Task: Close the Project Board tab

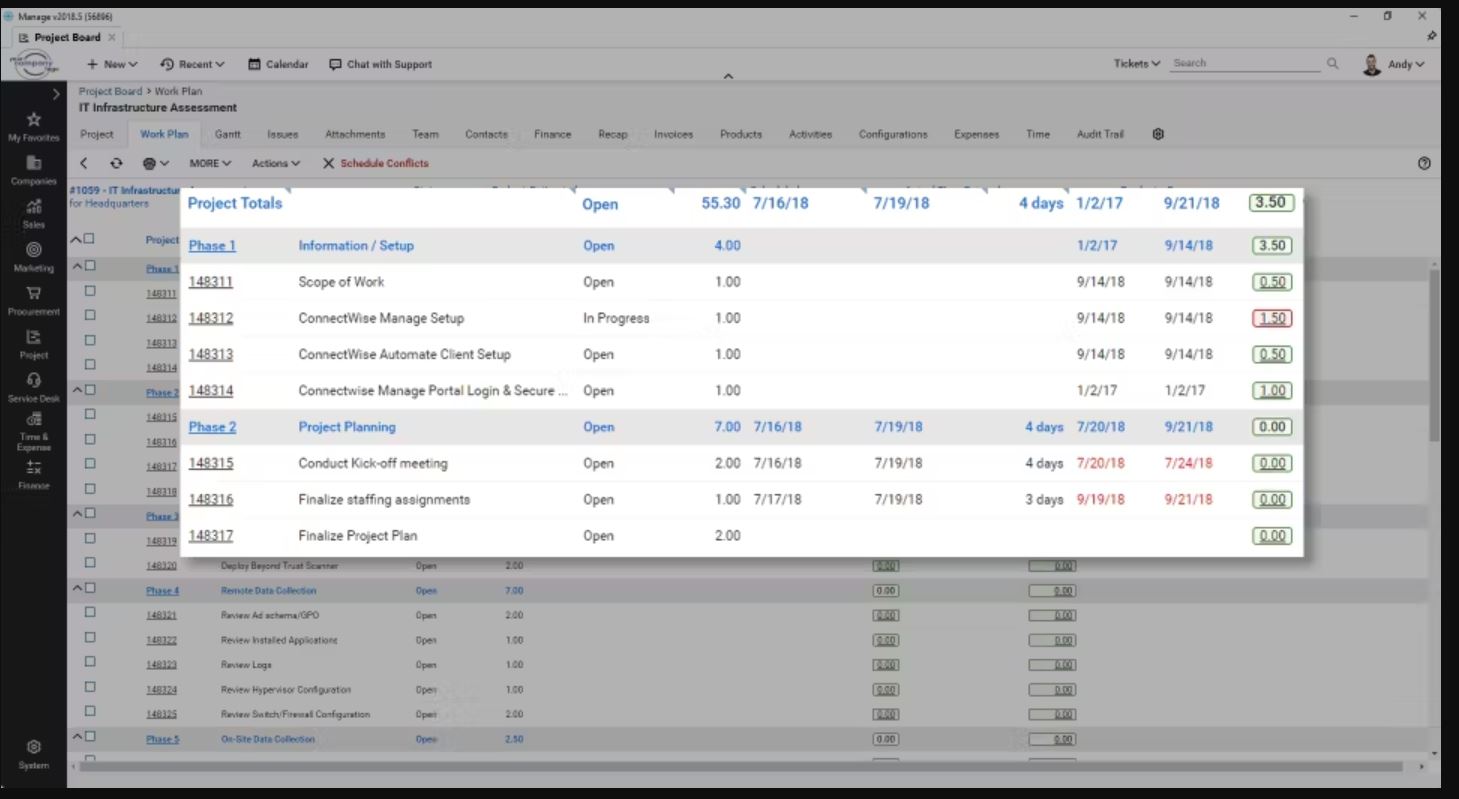Action: click(111, 37)
